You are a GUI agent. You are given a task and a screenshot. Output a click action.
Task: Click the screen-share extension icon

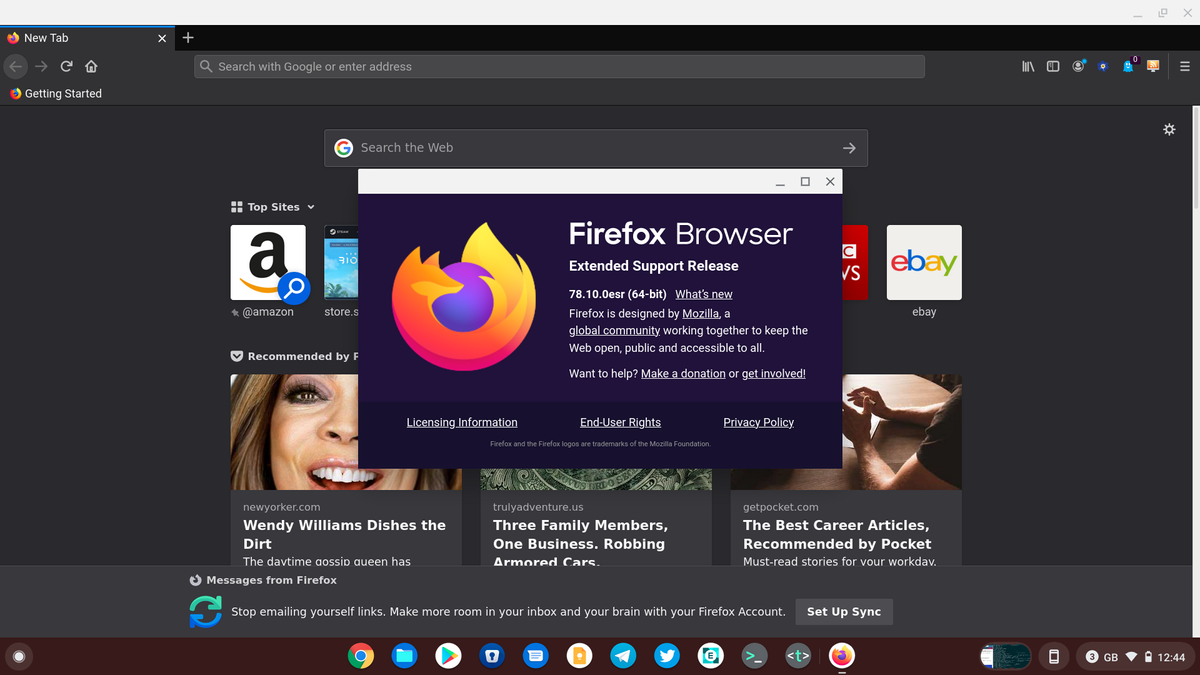coord(1153,66)
